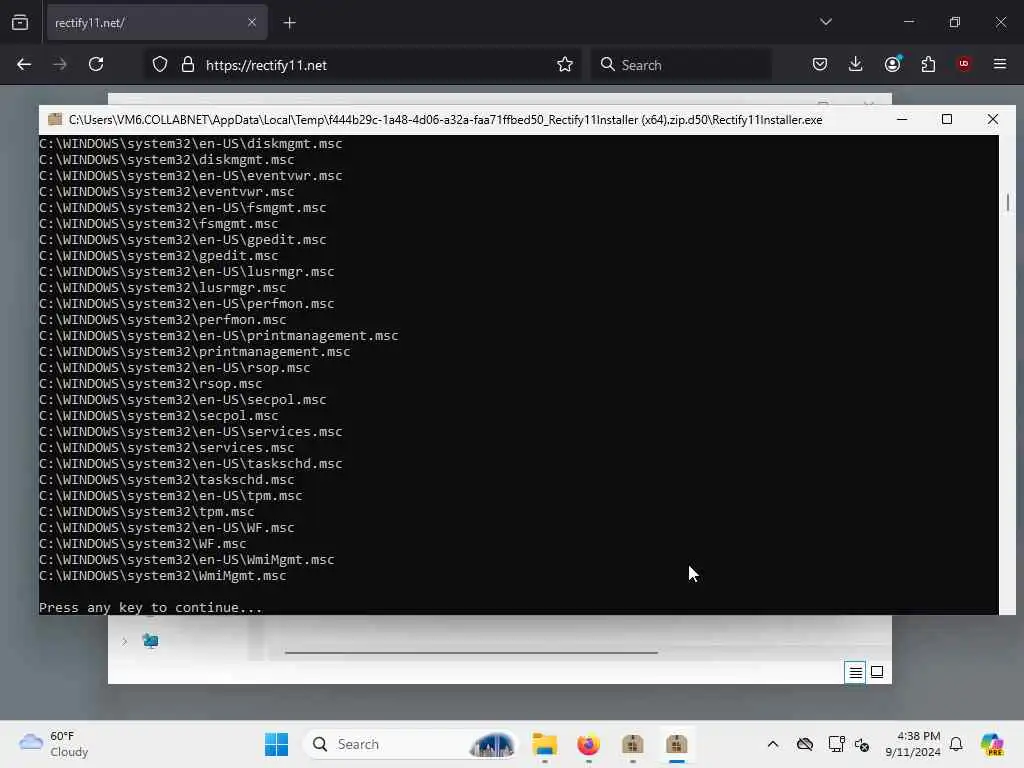Open the OneDrive tray icon
The width and height of the screenshot is (1024, 768).
point(805,744)
